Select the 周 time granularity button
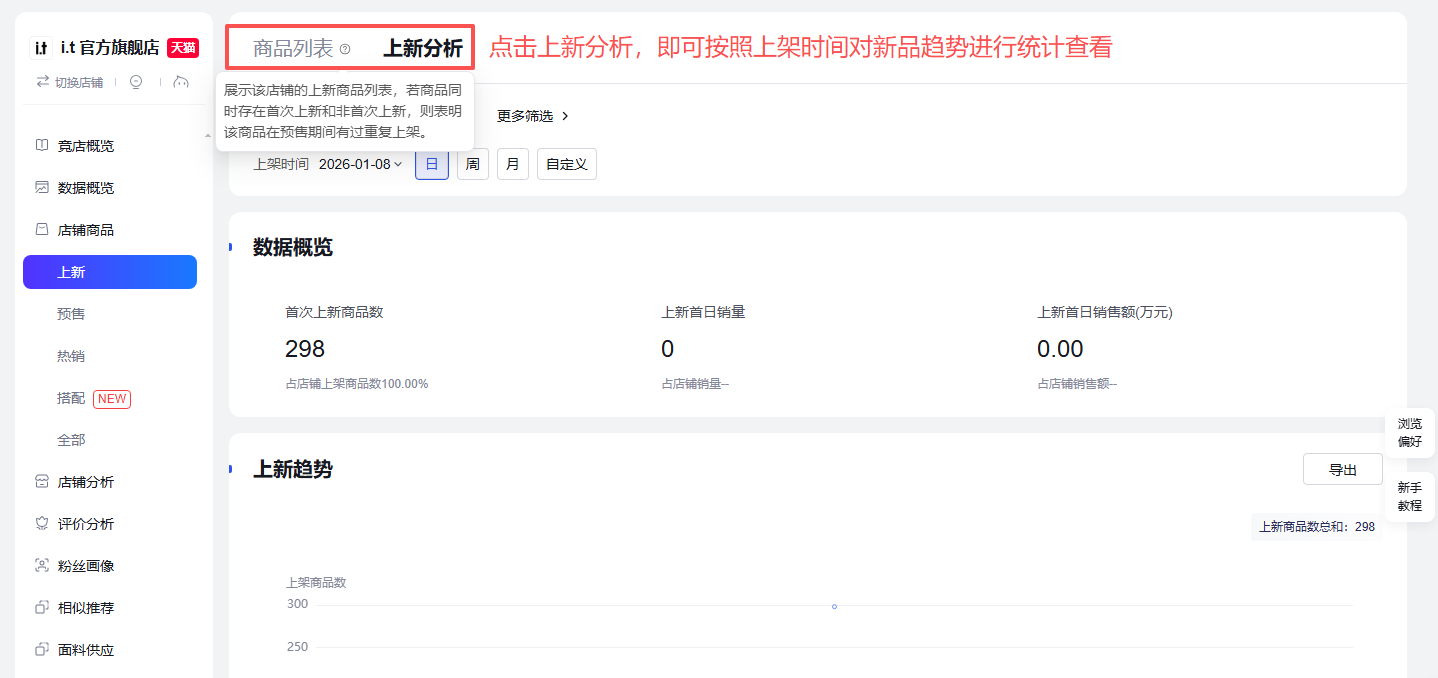Screen dimensions: 1438x678 coord(473,164)
